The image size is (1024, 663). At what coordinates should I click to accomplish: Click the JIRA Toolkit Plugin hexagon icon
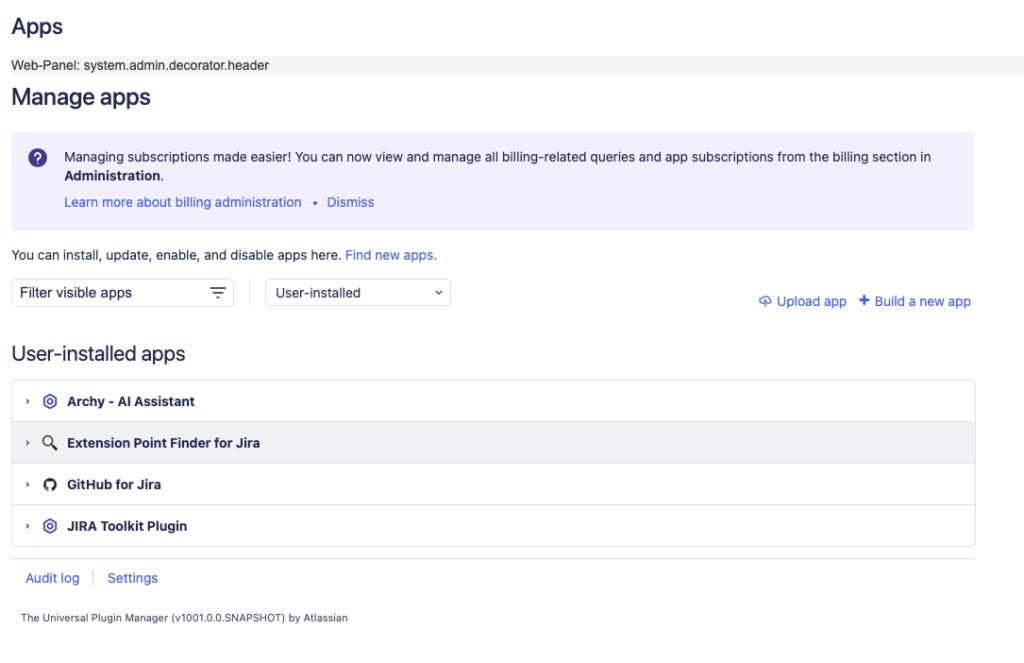(50, 526)
